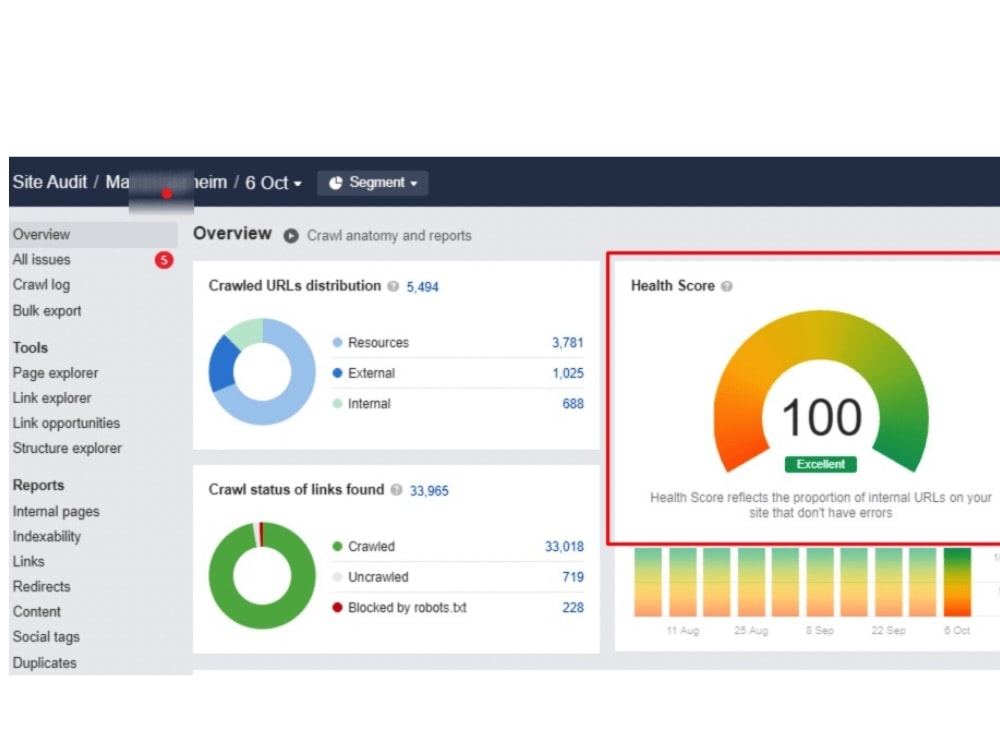Click Site Audit breadcrumb link
Viewport: 1000px width, 750px height.
50,182
